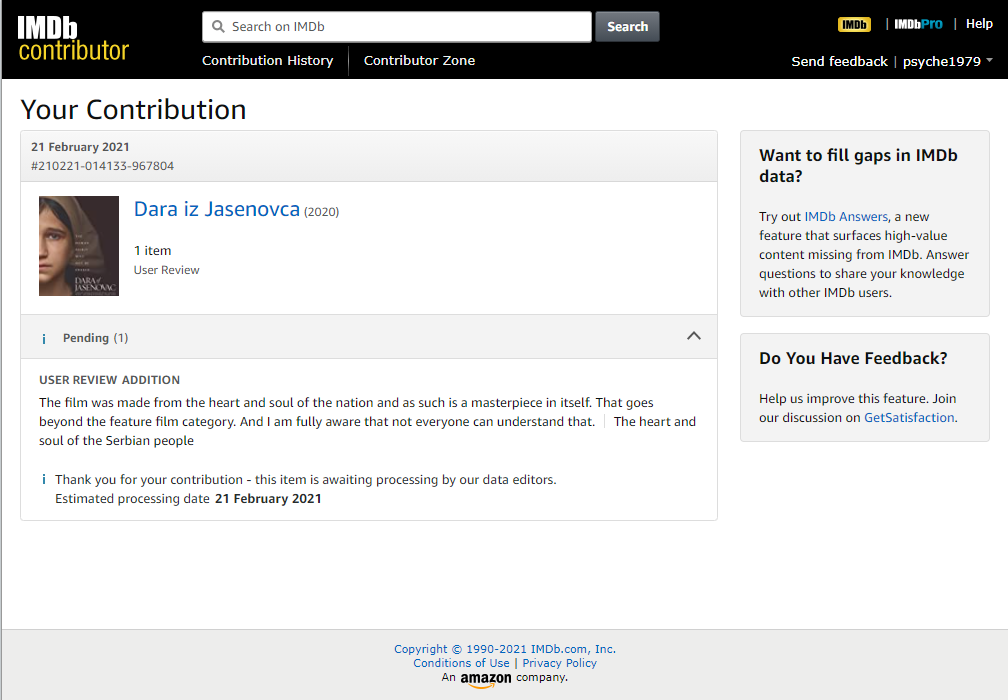Viewport: 1008px width, 700px height.
Task: Click the 1 item text
Action: click(x=152, y=251)
